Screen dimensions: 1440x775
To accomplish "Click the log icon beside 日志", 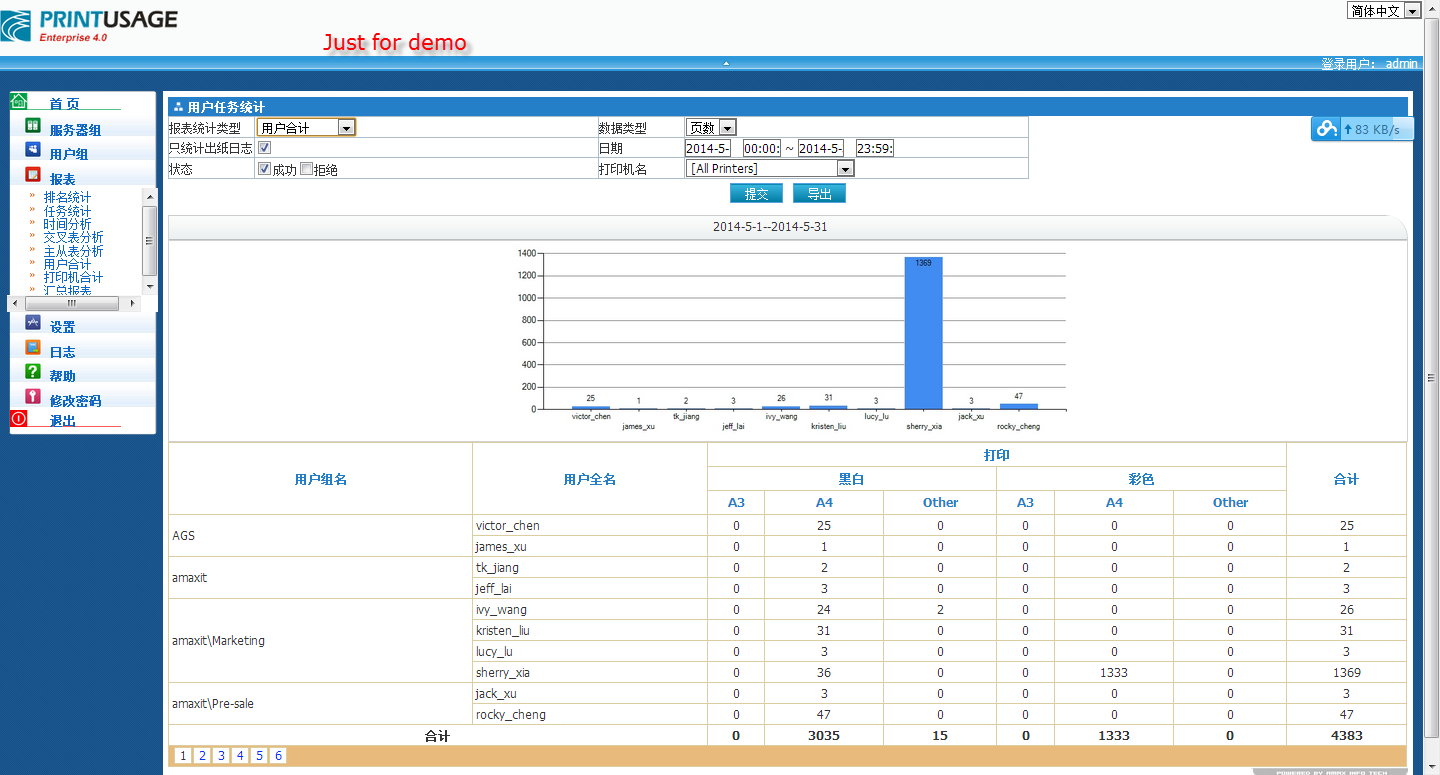I will click(32, 348).
